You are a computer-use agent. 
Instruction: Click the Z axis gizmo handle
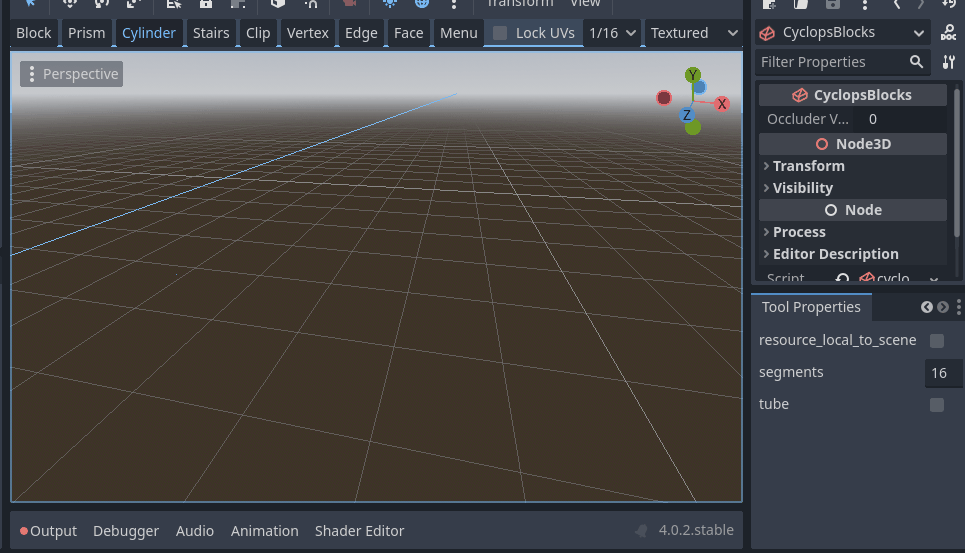tap(687, 115)
